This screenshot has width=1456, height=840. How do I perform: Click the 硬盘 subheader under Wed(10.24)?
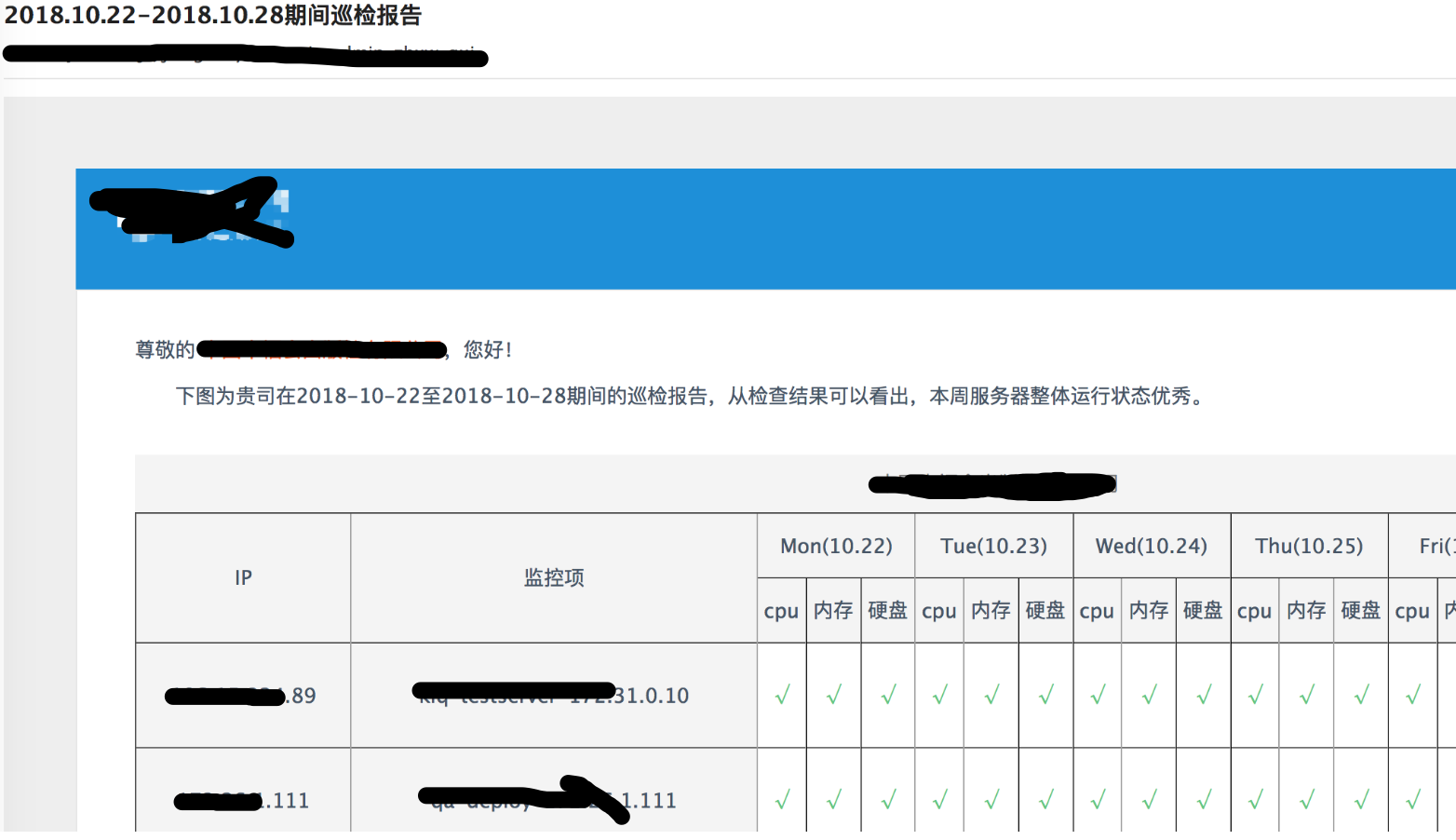pyautogui.click(x=1203, y=611)
